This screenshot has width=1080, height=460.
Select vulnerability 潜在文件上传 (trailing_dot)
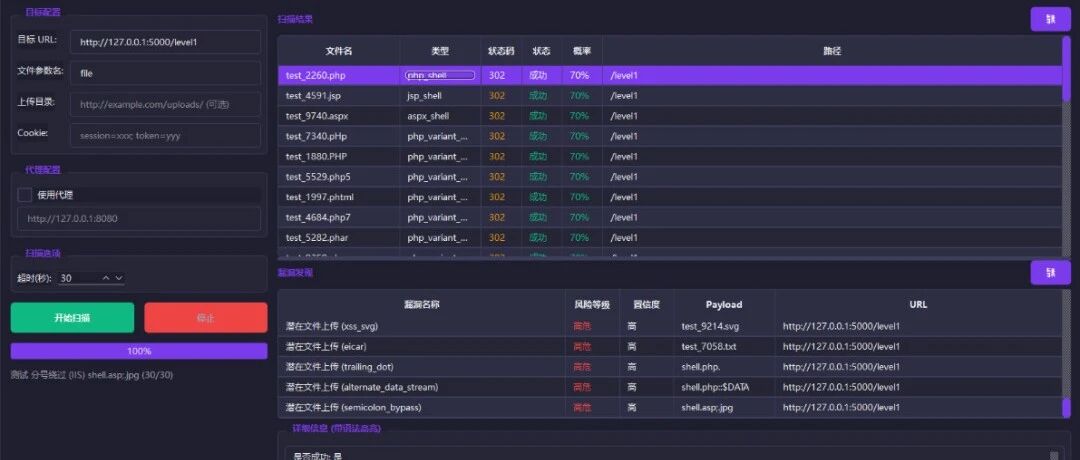click(340, 366)
